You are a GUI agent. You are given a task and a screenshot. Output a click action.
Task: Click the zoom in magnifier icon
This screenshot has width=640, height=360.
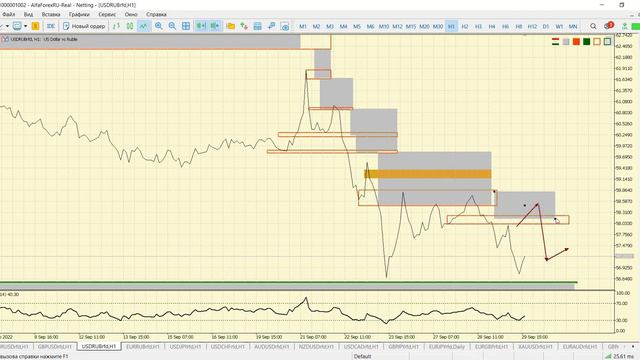[159, 26]
